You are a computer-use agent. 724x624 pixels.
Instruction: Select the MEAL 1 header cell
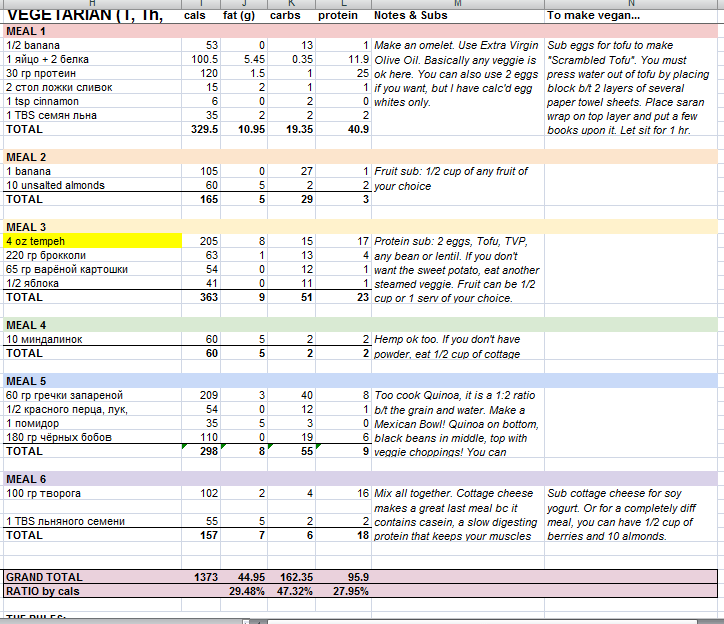coord(92,31)
